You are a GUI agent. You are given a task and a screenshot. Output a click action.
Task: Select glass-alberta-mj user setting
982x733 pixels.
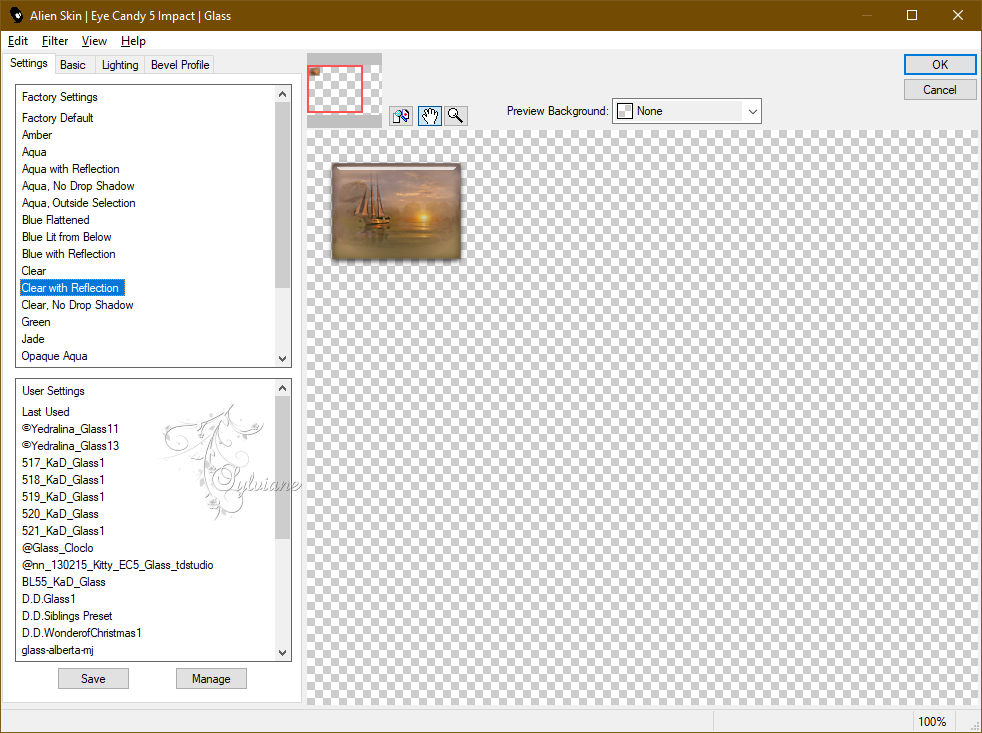(58, 650)
